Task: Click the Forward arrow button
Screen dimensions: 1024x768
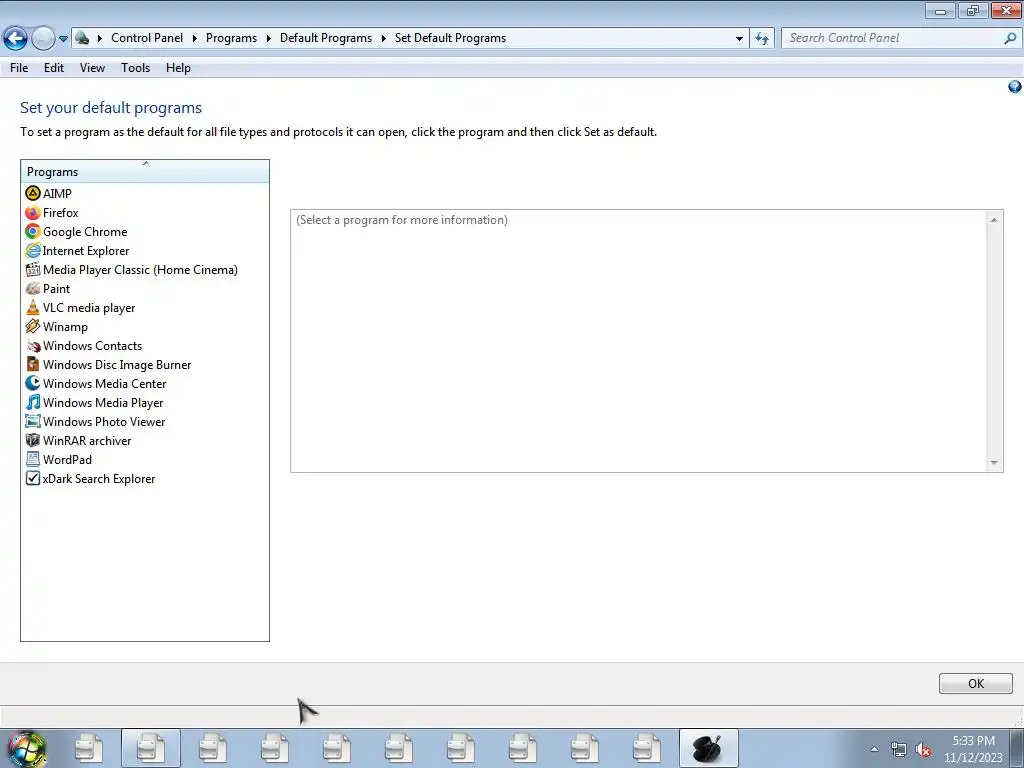Action: coord(43,39)
